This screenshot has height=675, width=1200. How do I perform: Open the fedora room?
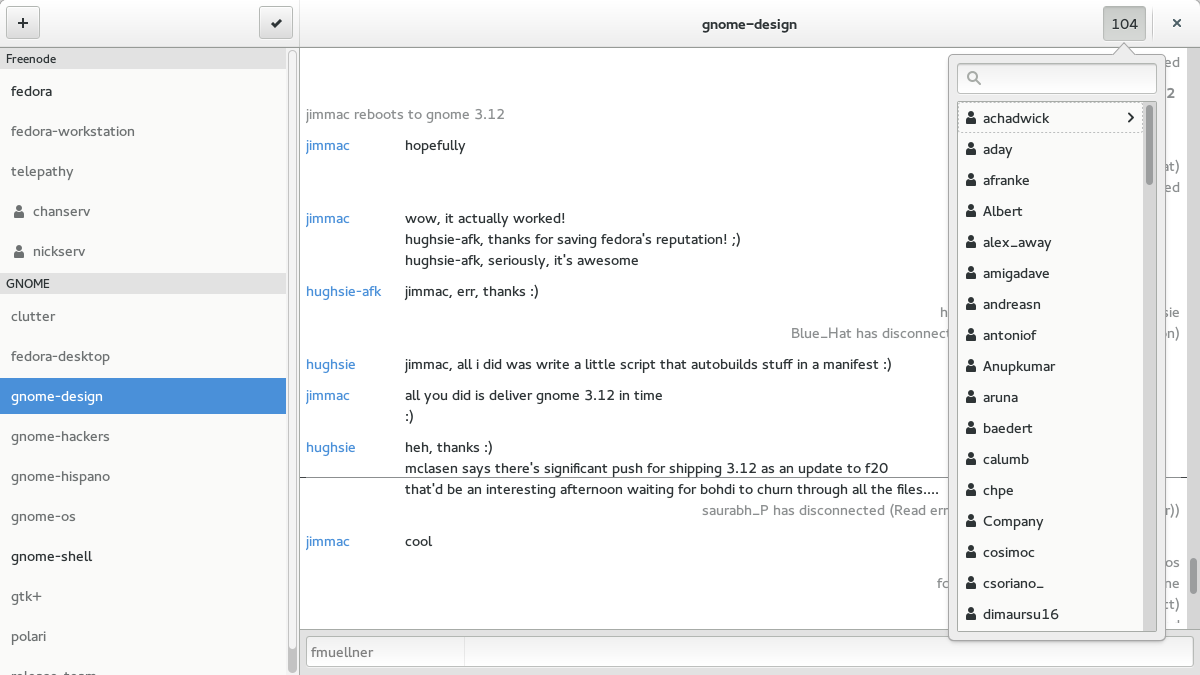143,91
